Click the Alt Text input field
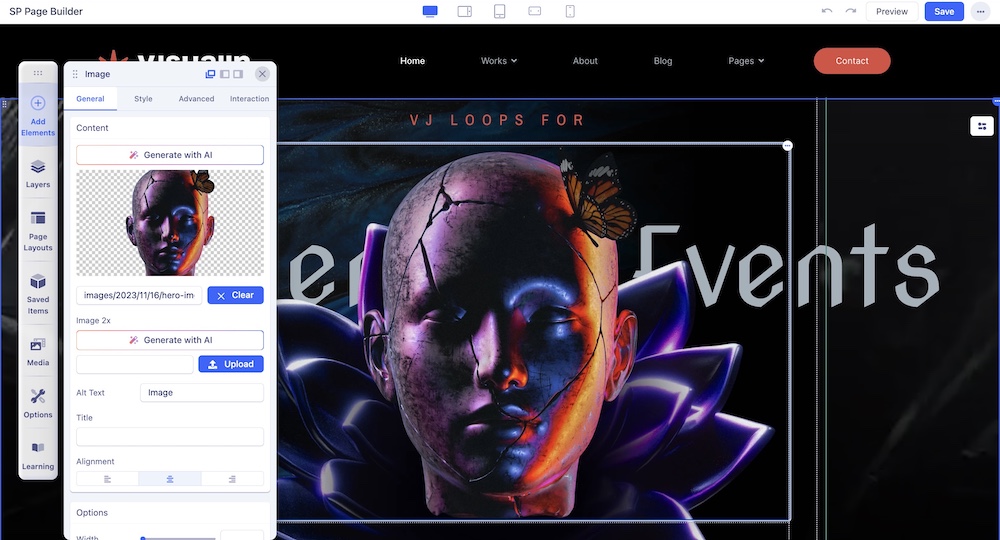 [x=202, y=393]
